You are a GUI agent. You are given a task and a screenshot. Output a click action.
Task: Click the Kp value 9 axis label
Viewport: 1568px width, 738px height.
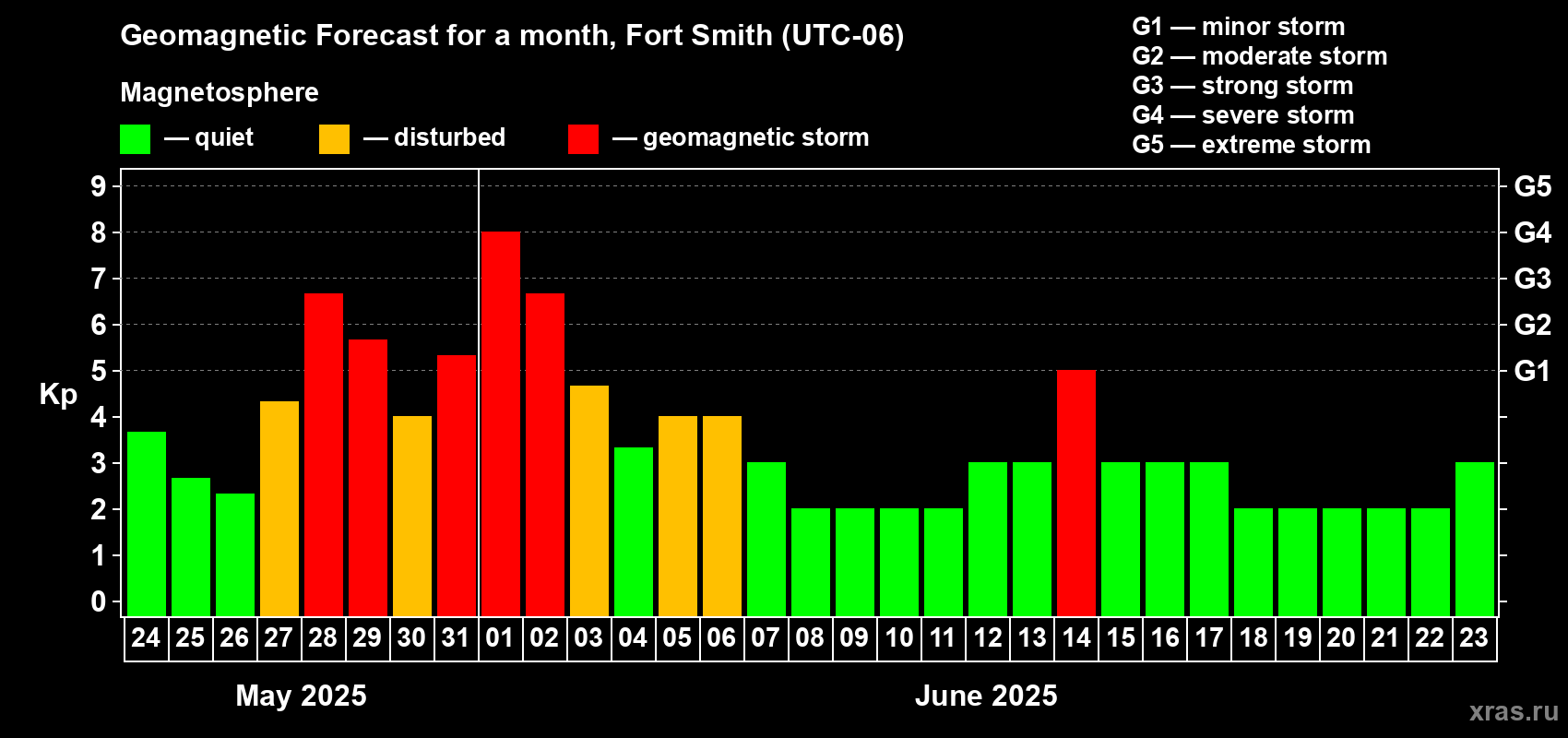(99, 186)
